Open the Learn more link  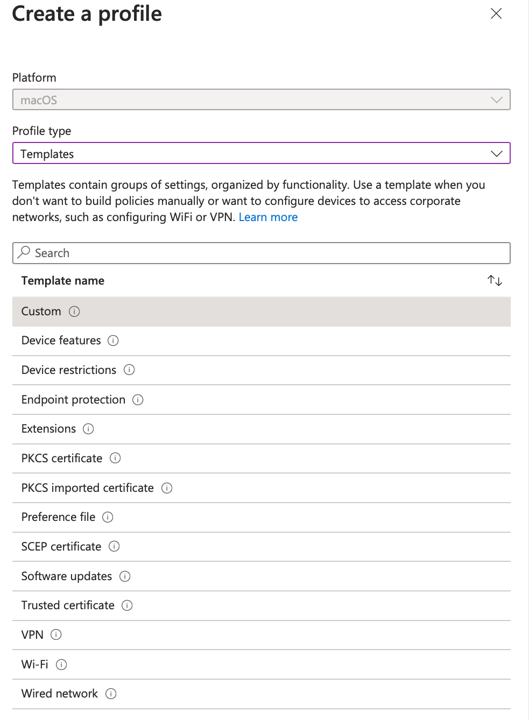click(268, 217)
